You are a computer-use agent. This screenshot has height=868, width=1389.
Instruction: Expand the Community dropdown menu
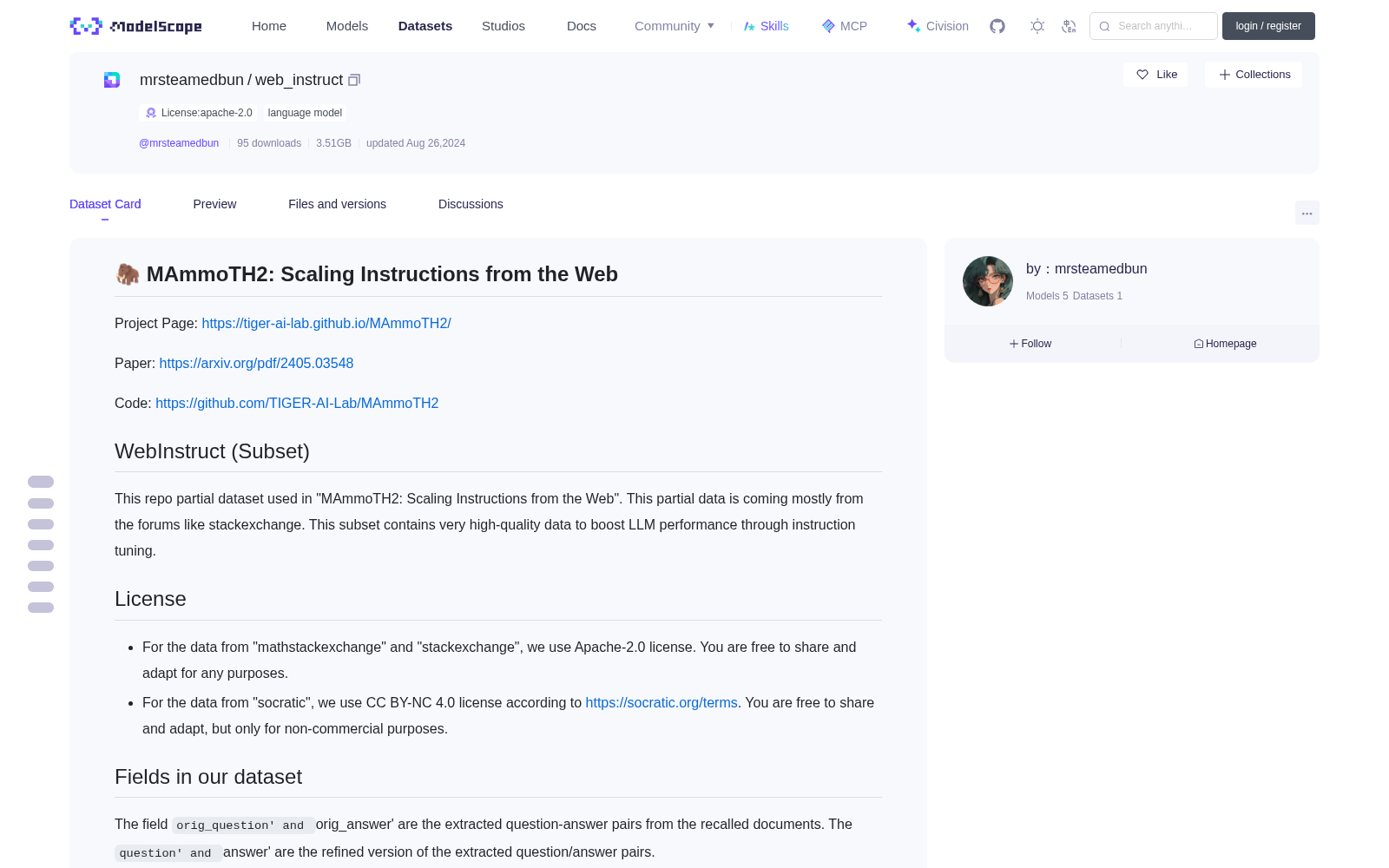[x=675, y=26]
